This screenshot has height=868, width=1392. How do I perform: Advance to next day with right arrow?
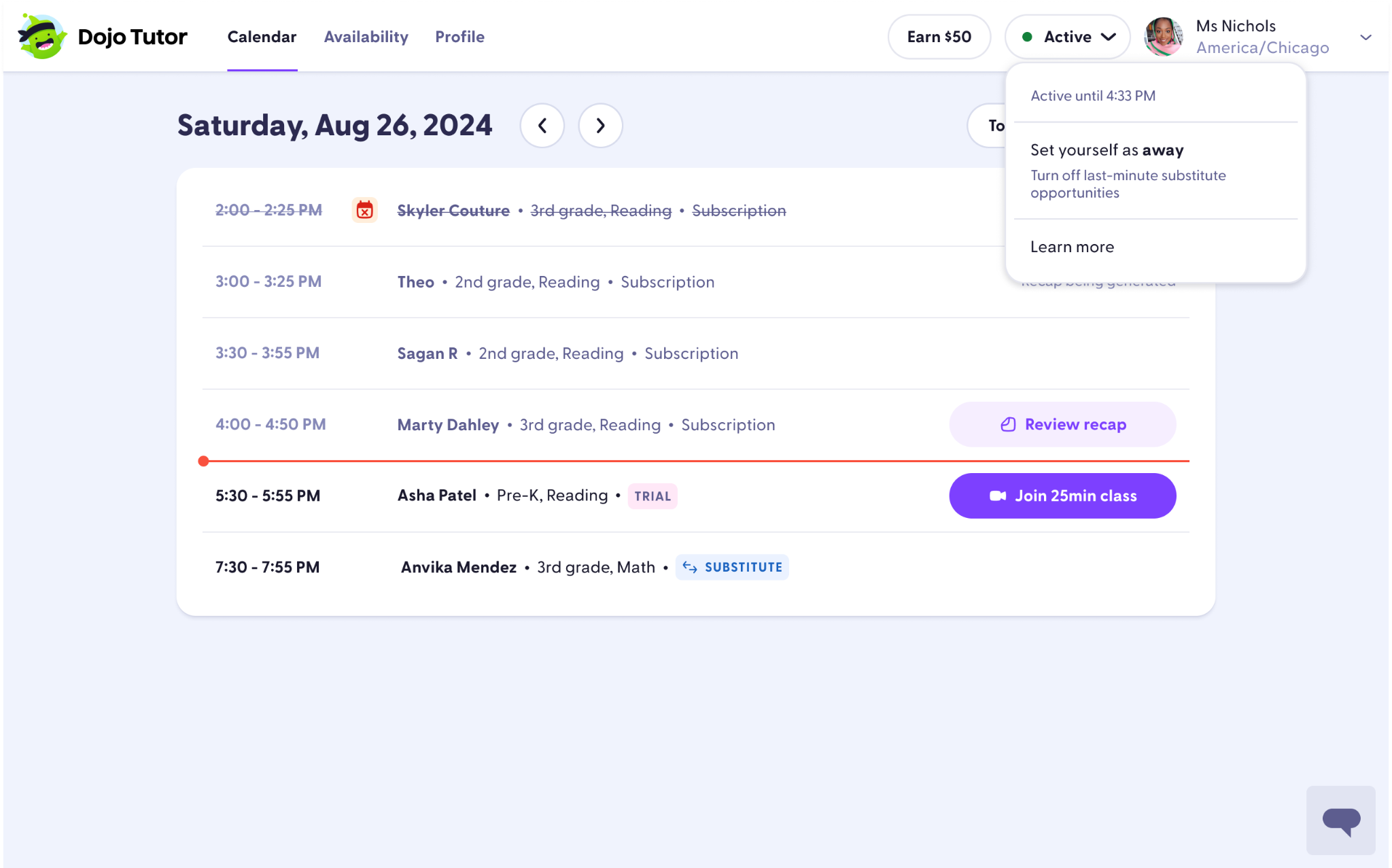click(599, 126)
